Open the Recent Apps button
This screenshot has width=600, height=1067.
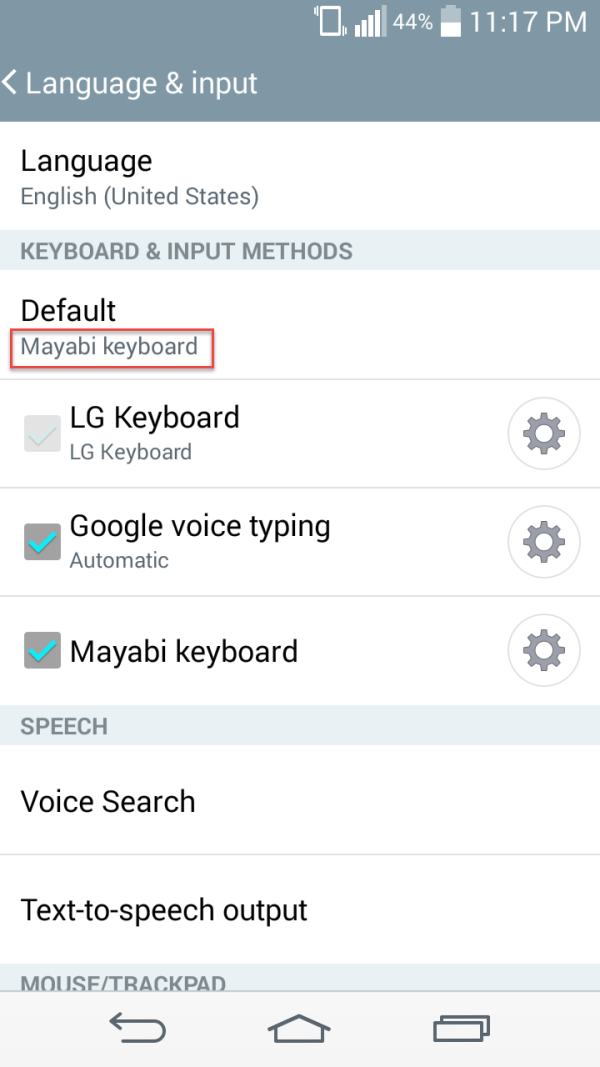[461, 1027]
